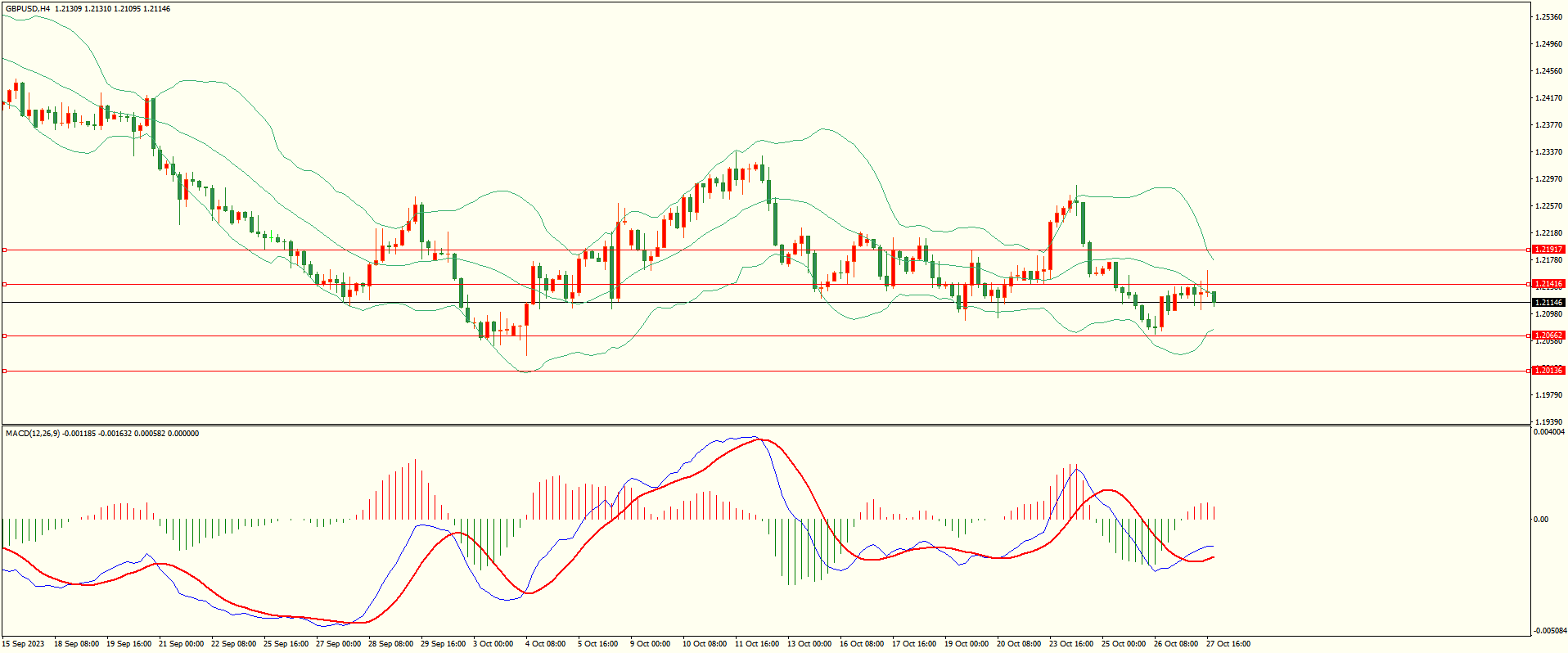Viewport: 1568px width, 653px height.
Task: Click the 17 Oct 16:00 time label
Action: pyautogui.click(x=914, y=644)
